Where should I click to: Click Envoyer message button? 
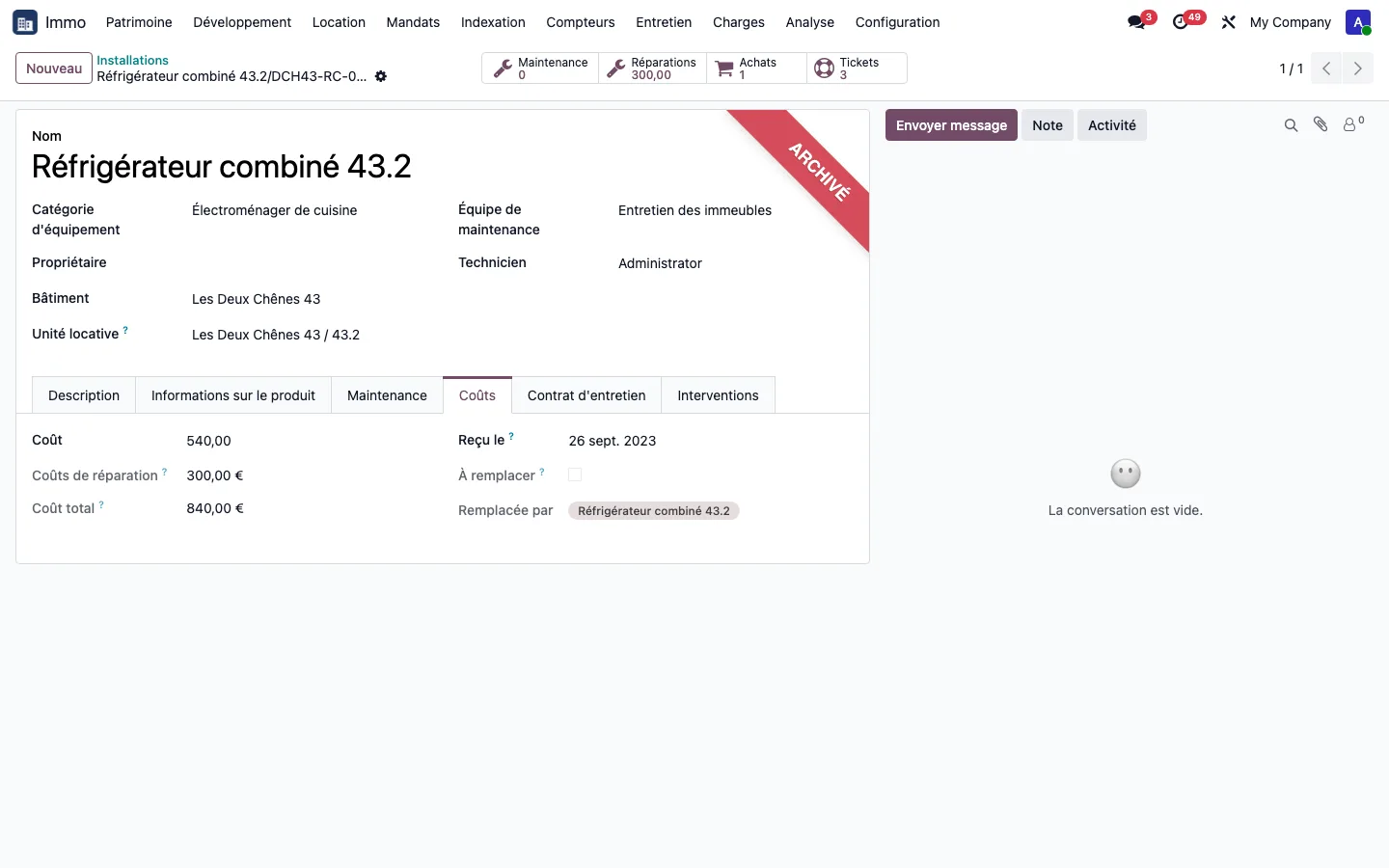click(x=951, y=125)
